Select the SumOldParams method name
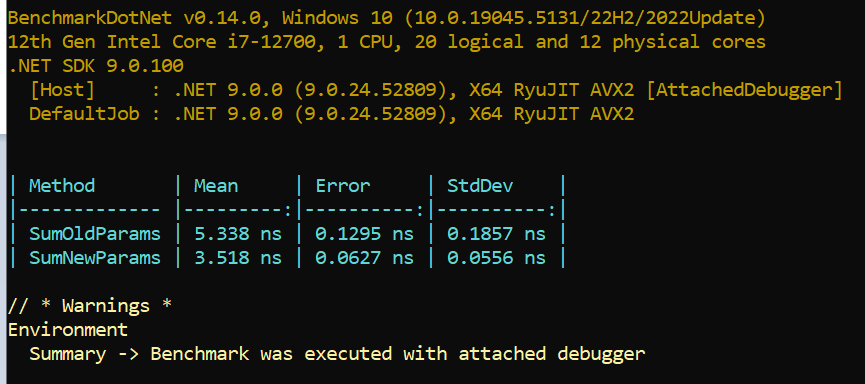Image resolution: width=865 pixels, height=384 pixels. click(x=95, y=234)
